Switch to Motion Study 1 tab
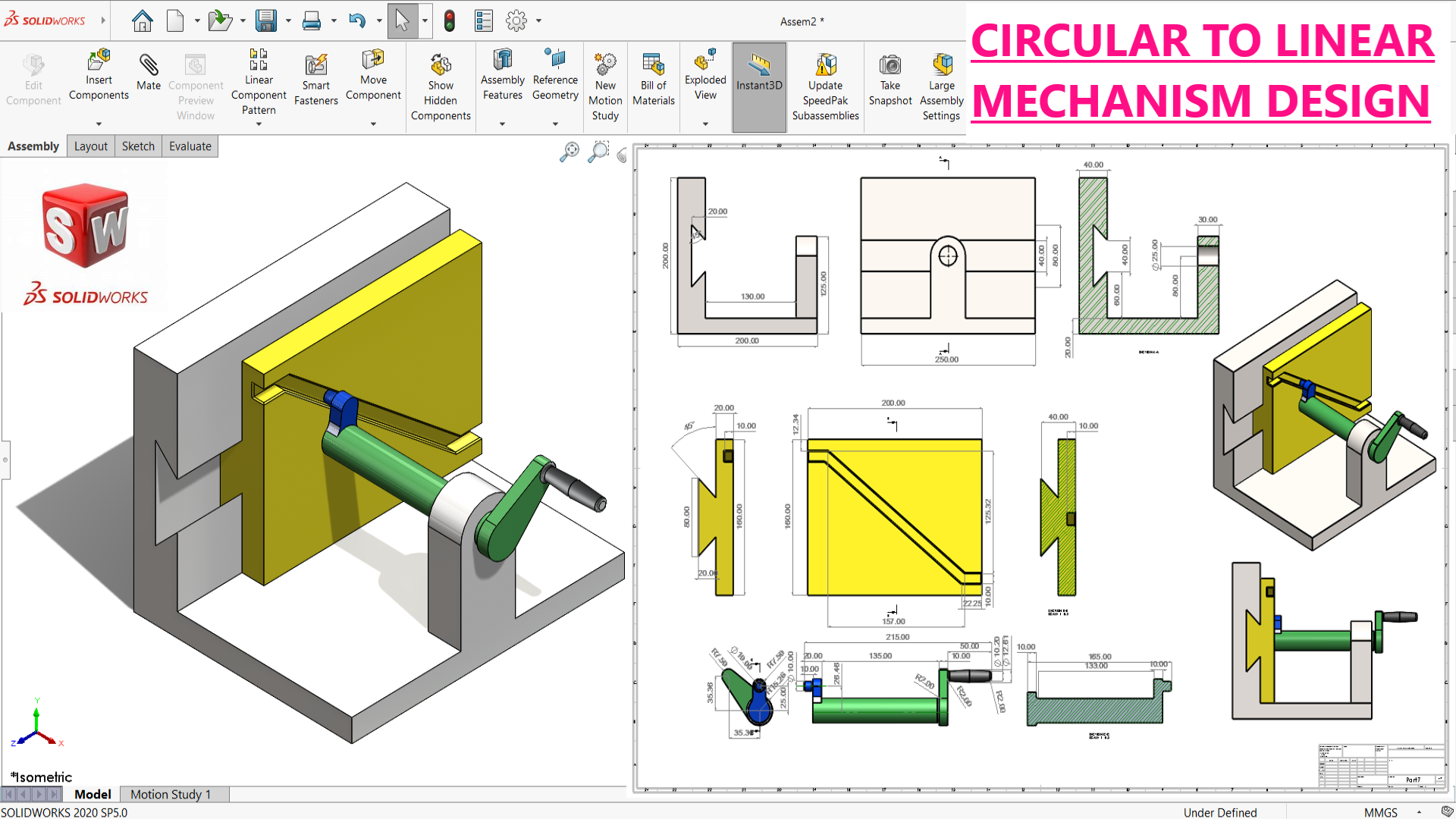The height and width of the screenshot is (819, 1456). (x=170, y=794)
